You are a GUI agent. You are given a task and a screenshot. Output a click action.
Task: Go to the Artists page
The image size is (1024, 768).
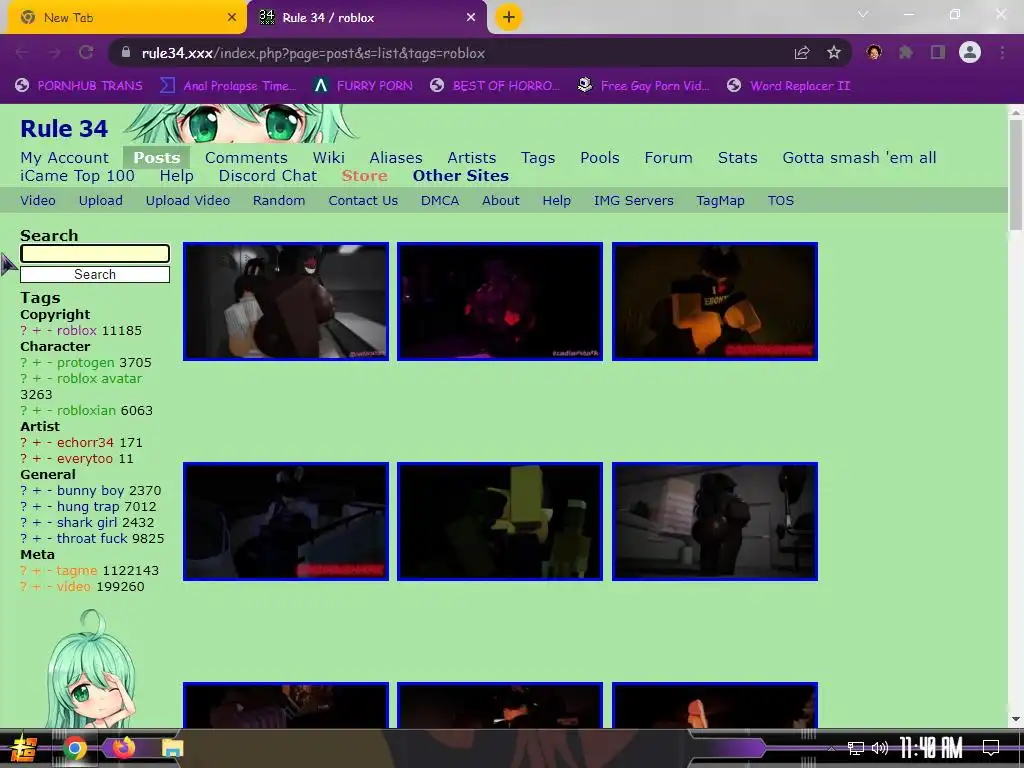tap(472, 158)
